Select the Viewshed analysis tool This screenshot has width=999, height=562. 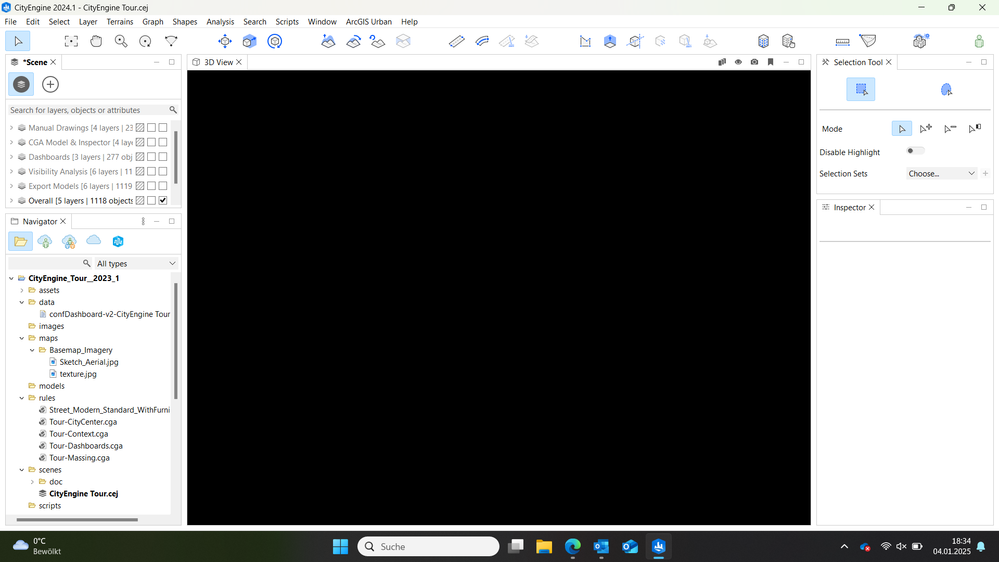tap(868, 41)
